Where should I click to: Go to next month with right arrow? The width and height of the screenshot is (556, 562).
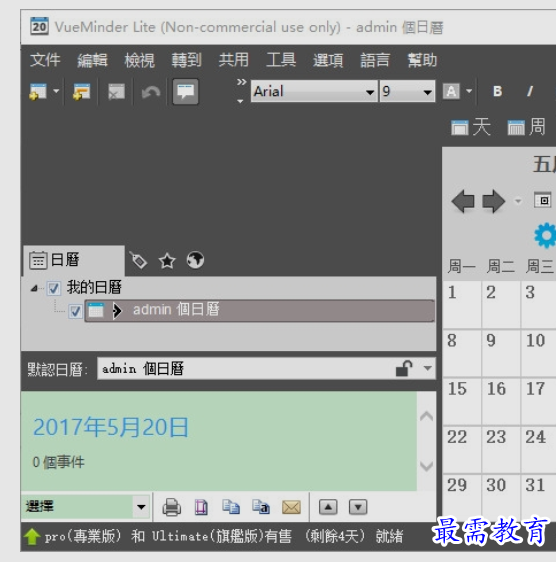494,201
